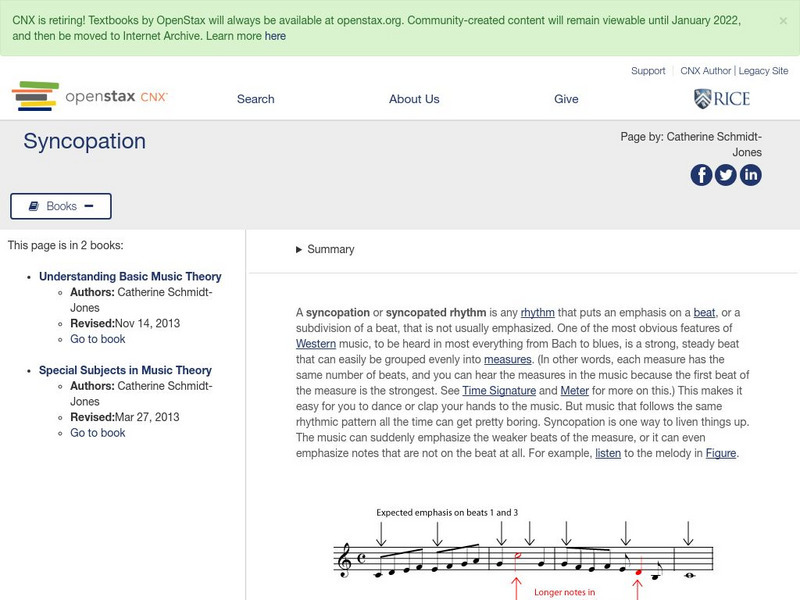The image size is (800, 600).
Task: Open the About Us menu
Action: tap(414, 99)
